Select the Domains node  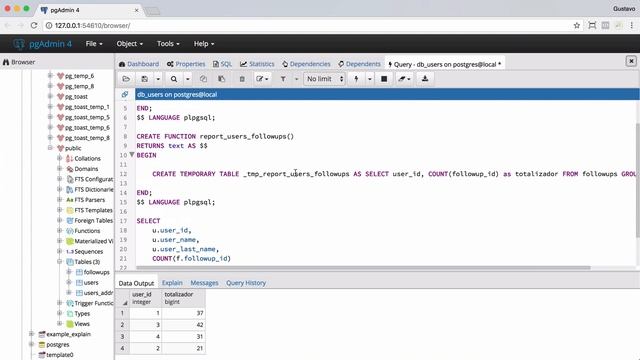tap(86, 169)
